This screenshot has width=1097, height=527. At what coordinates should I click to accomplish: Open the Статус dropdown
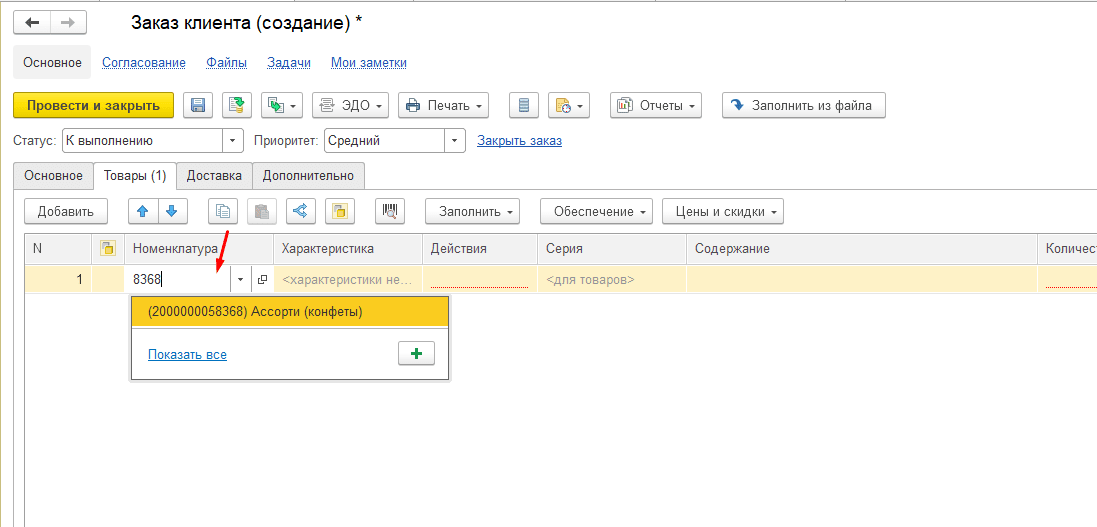(x=235, y=141)
